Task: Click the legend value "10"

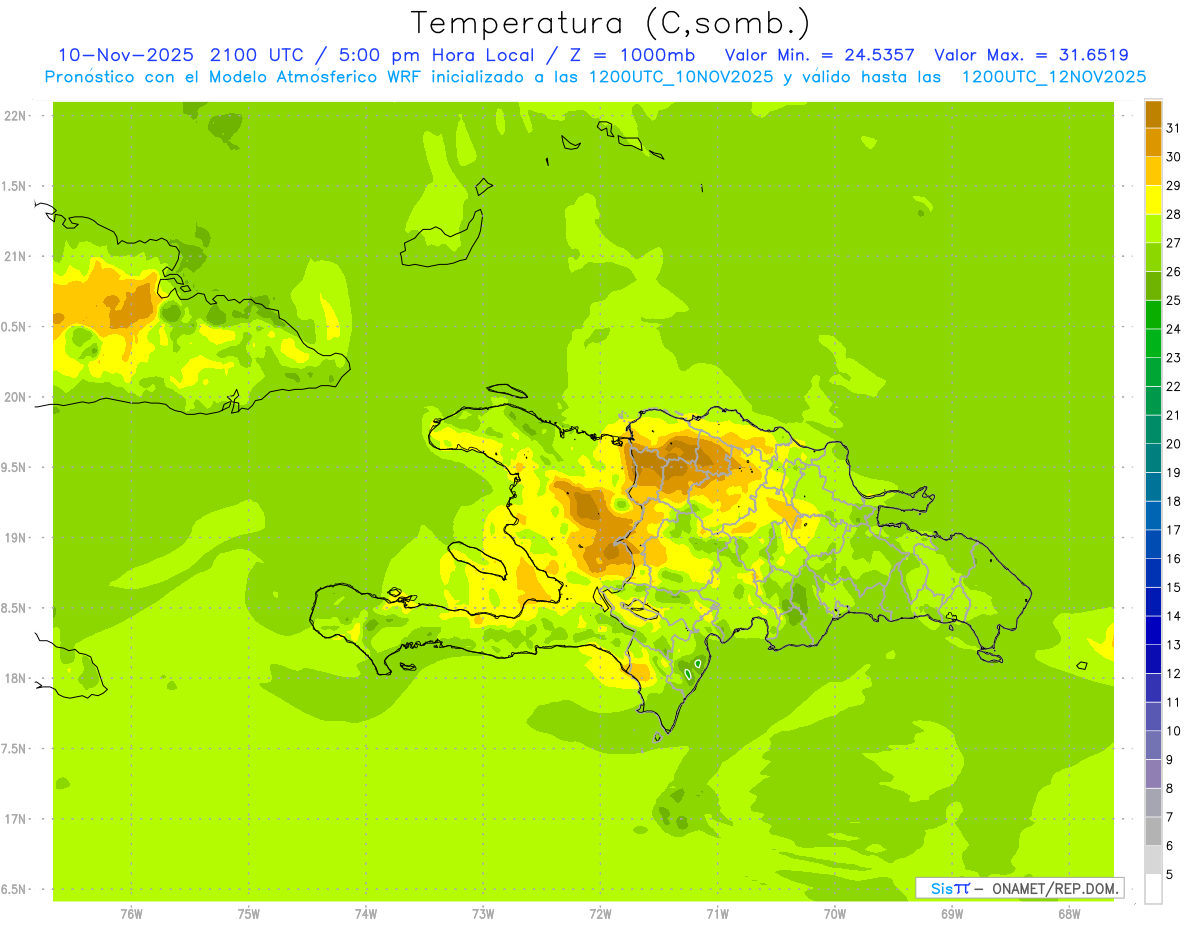Action: tap(1174, 731)
